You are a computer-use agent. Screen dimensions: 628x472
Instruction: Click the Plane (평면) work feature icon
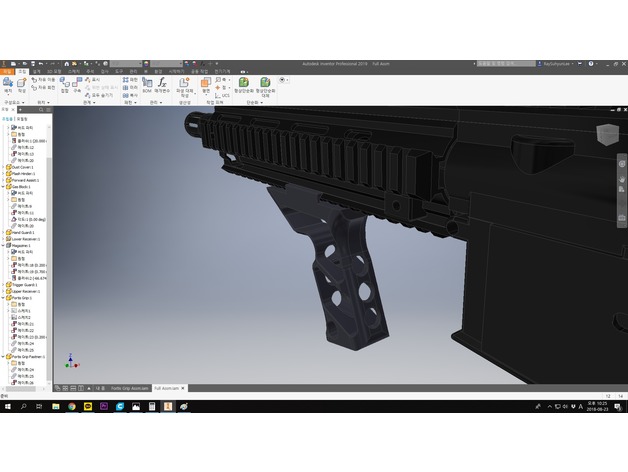tap(206, 85)
